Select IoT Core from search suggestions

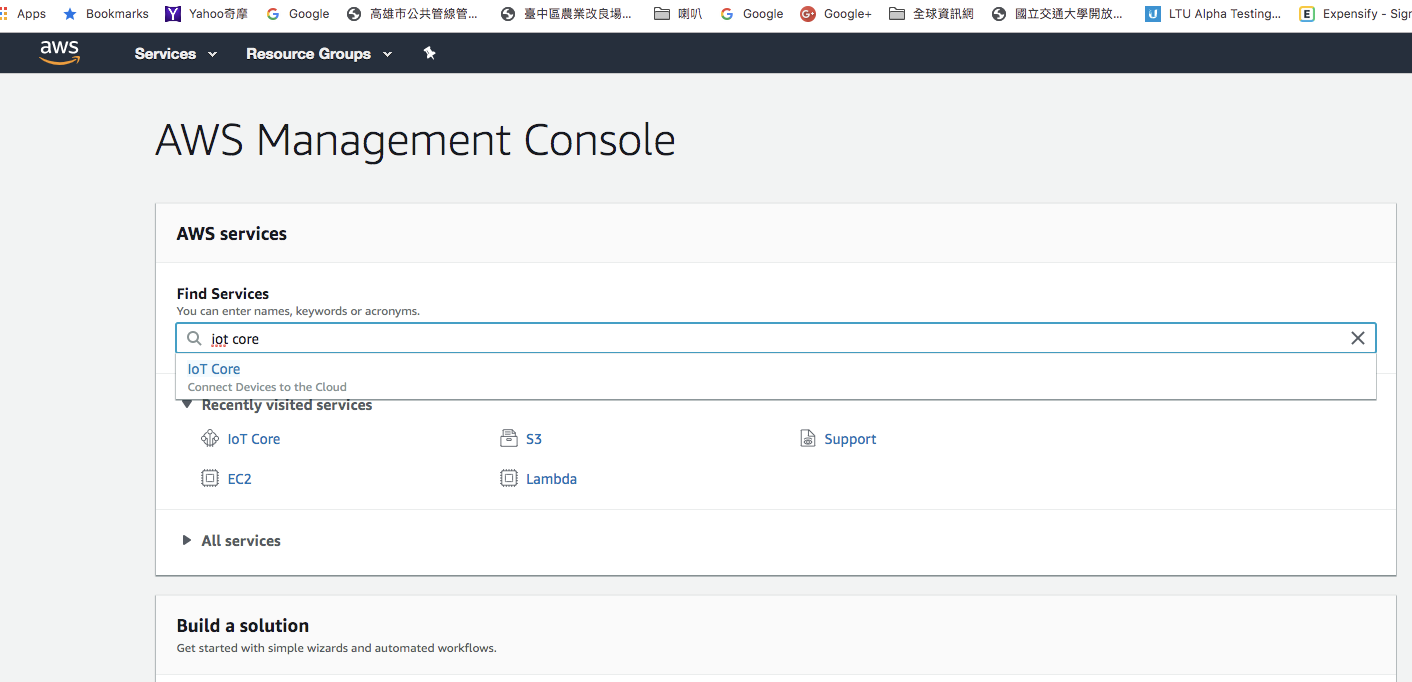click(x=214, y=369)
